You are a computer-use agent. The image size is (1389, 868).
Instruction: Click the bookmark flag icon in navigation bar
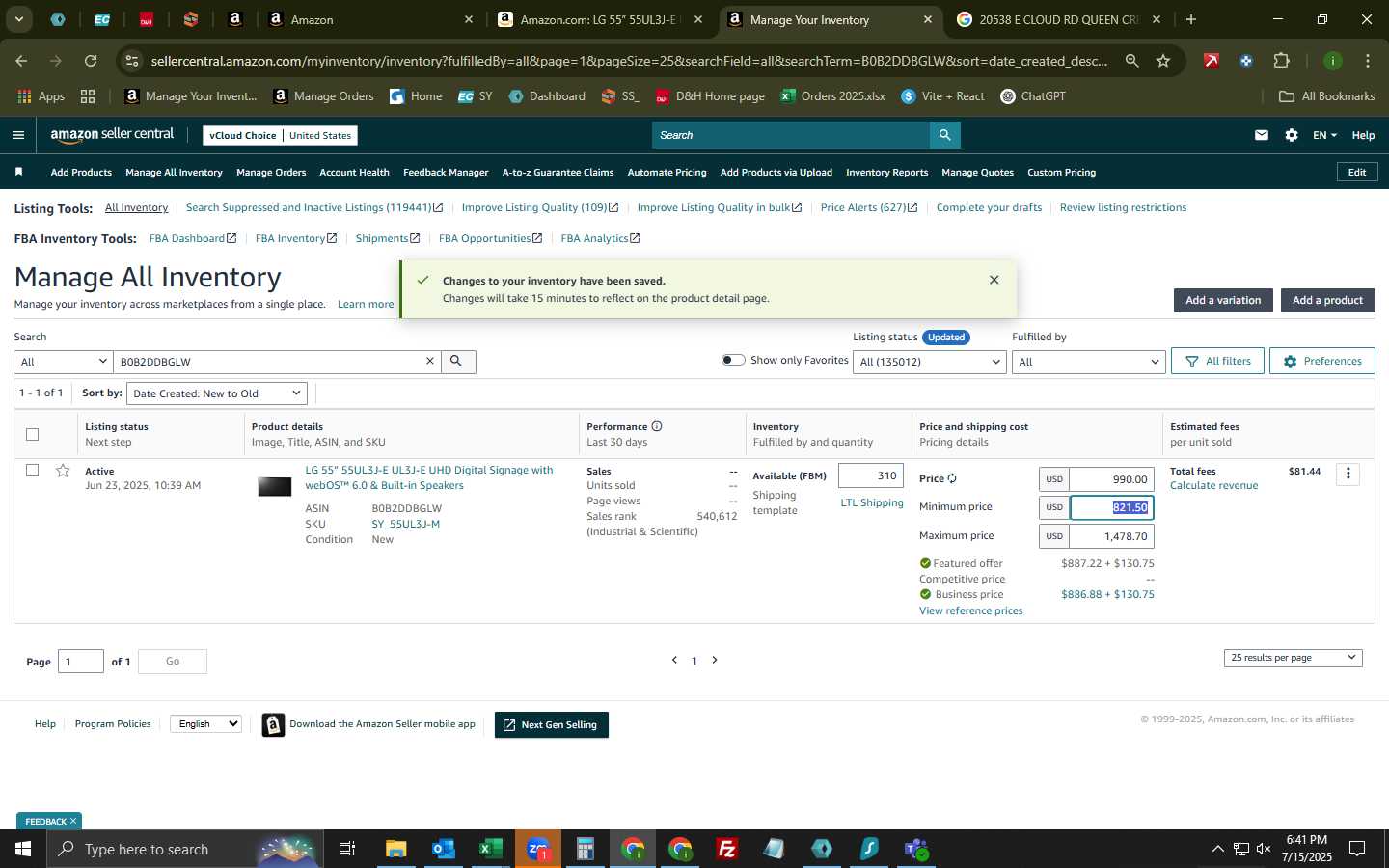pos(18,172)
